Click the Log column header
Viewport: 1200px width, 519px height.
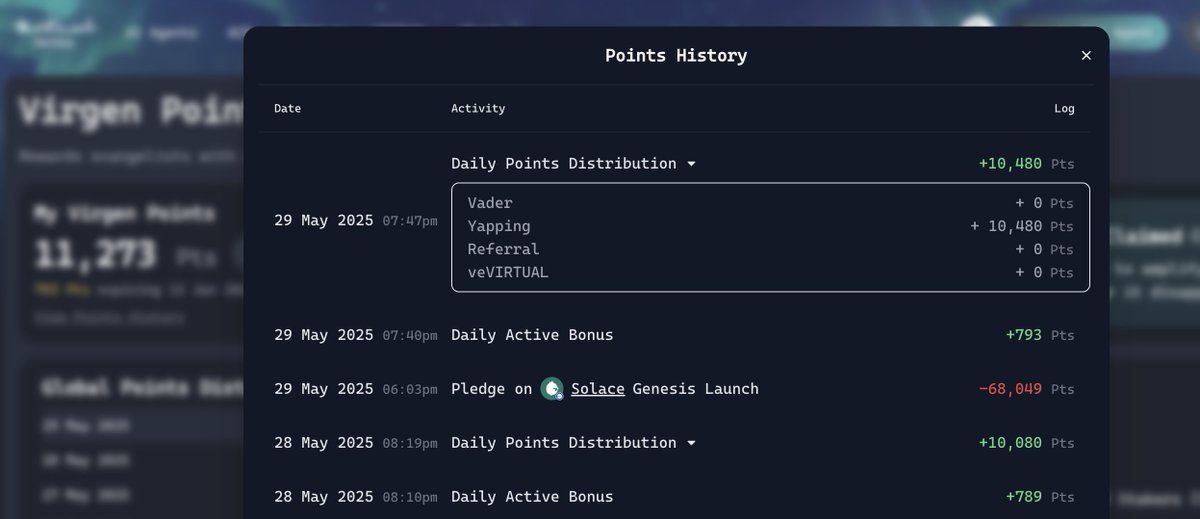coord(1064,108)
